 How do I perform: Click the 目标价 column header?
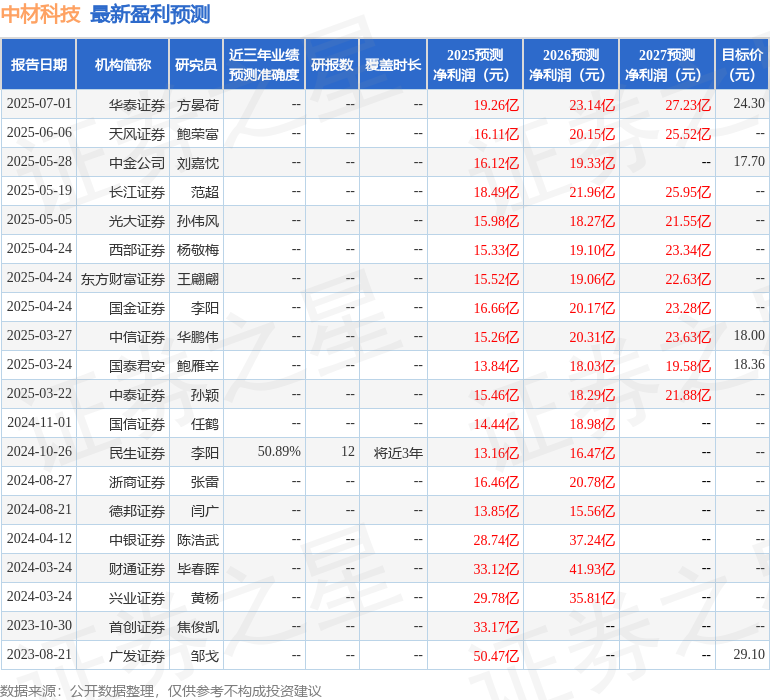(x=742, y=64)
